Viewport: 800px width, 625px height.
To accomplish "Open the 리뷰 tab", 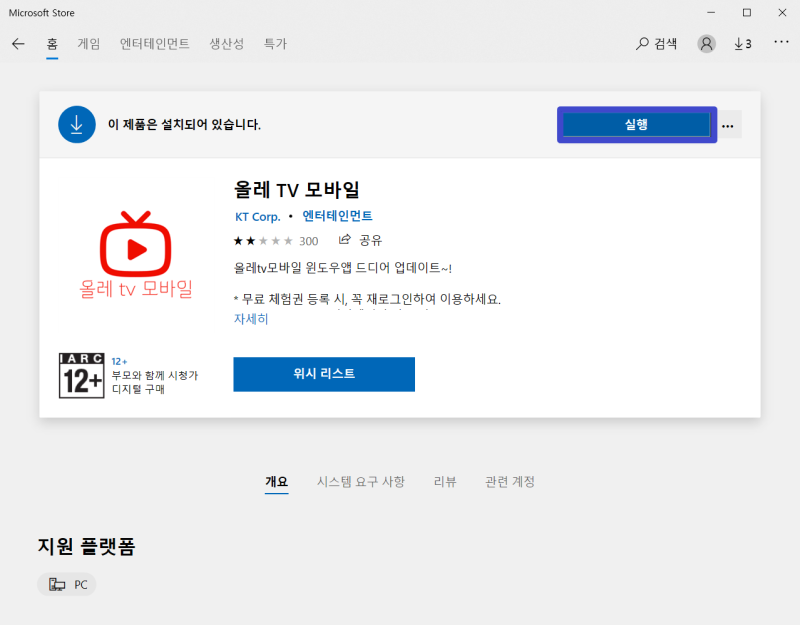I will tap(444, 482).
